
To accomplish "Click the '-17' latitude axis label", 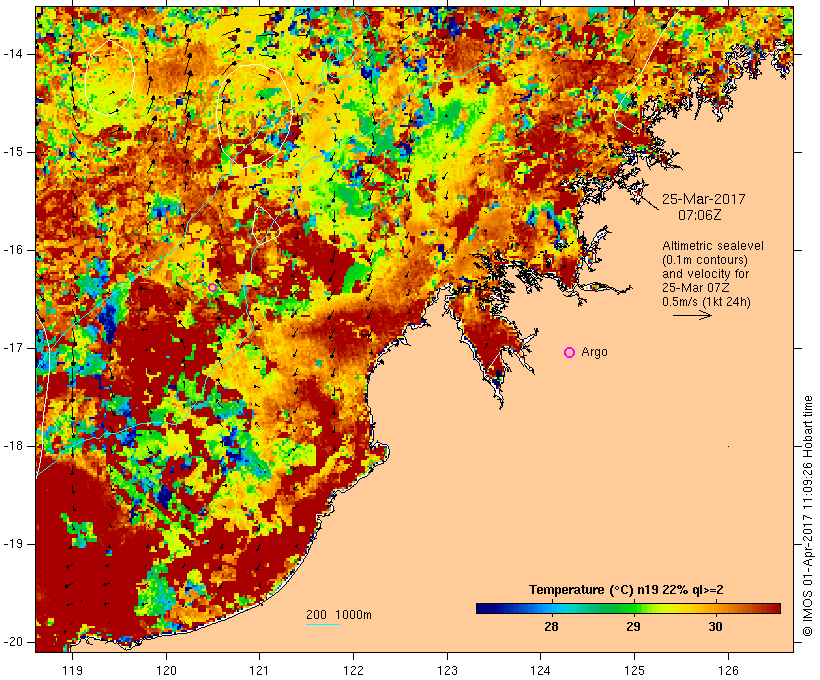I will [x=13, y=348].
